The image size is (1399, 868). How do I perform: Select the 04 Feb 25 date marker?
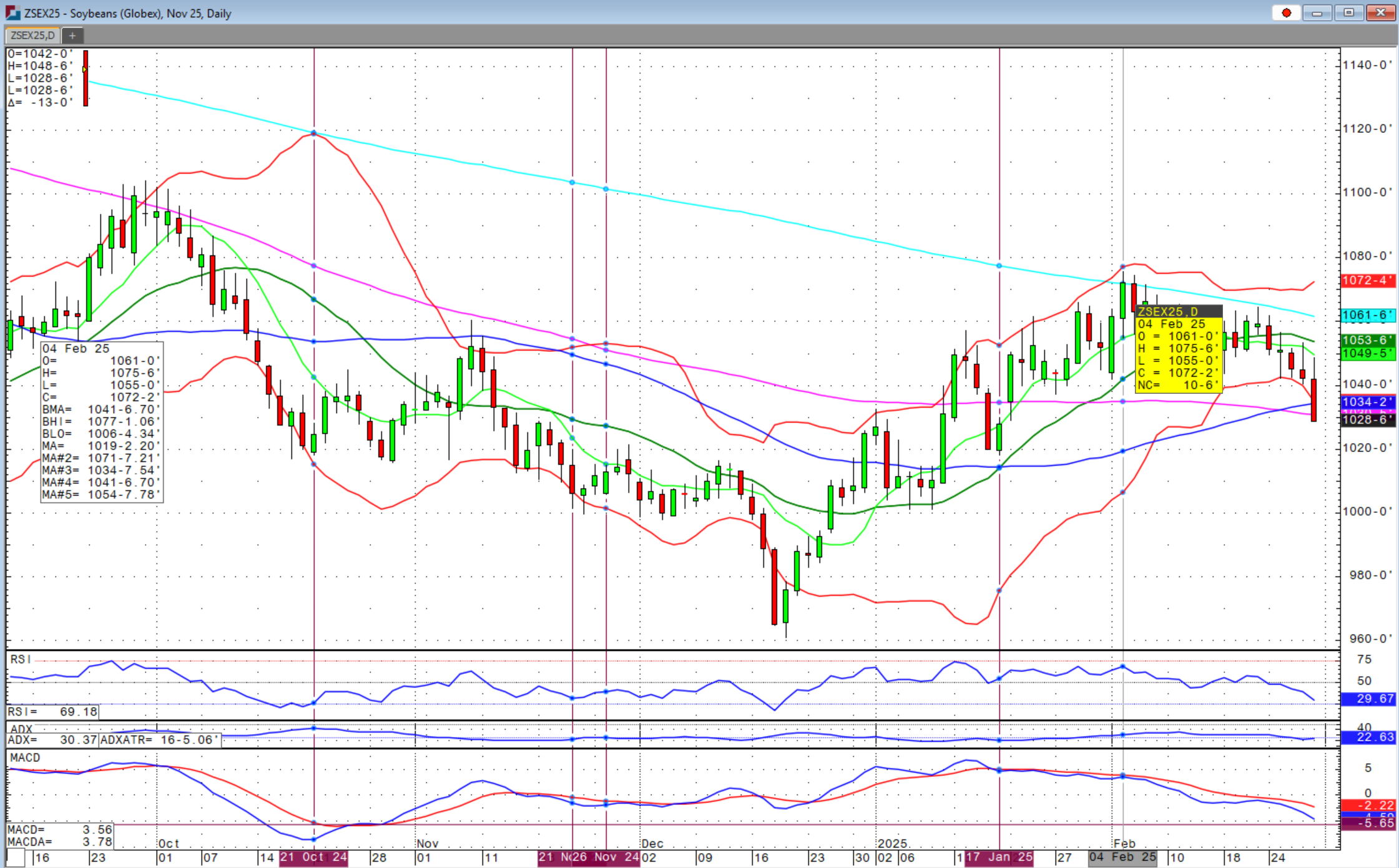[x=1122, y=857]
